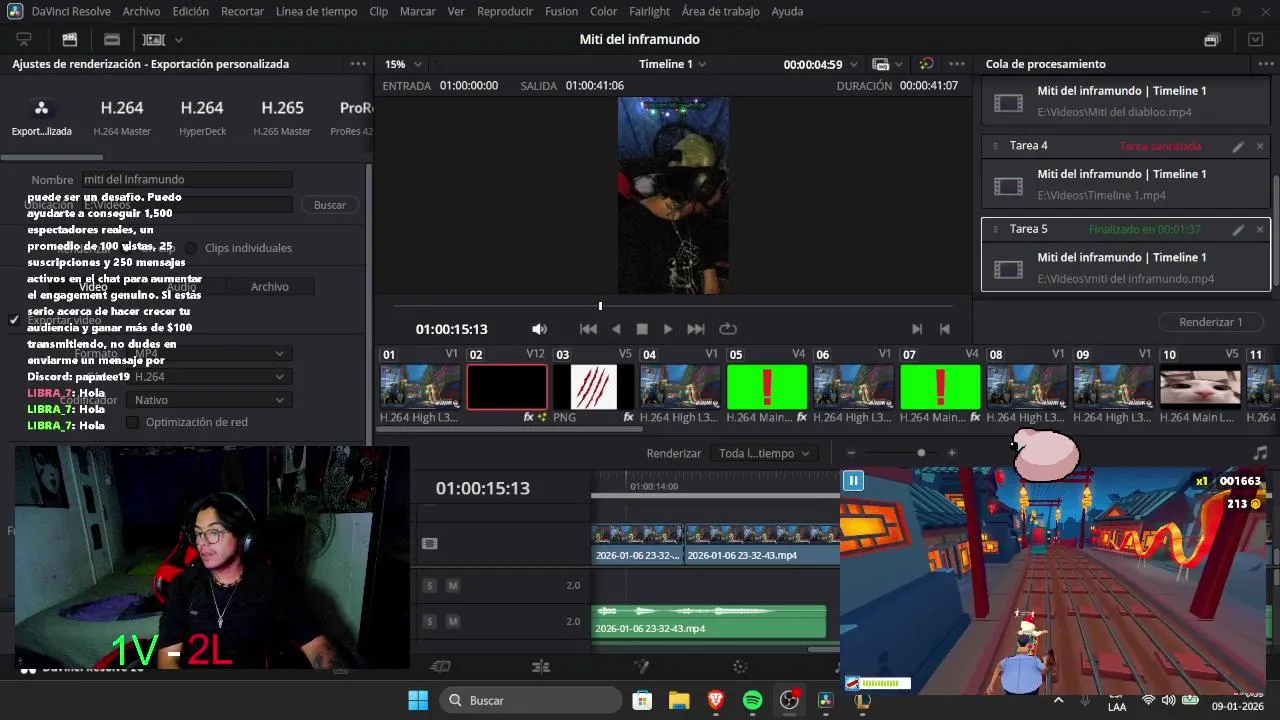Open render settings panel options (three dots)
The width and height of the screenshot is (1280, 720).
click(358, 64)
